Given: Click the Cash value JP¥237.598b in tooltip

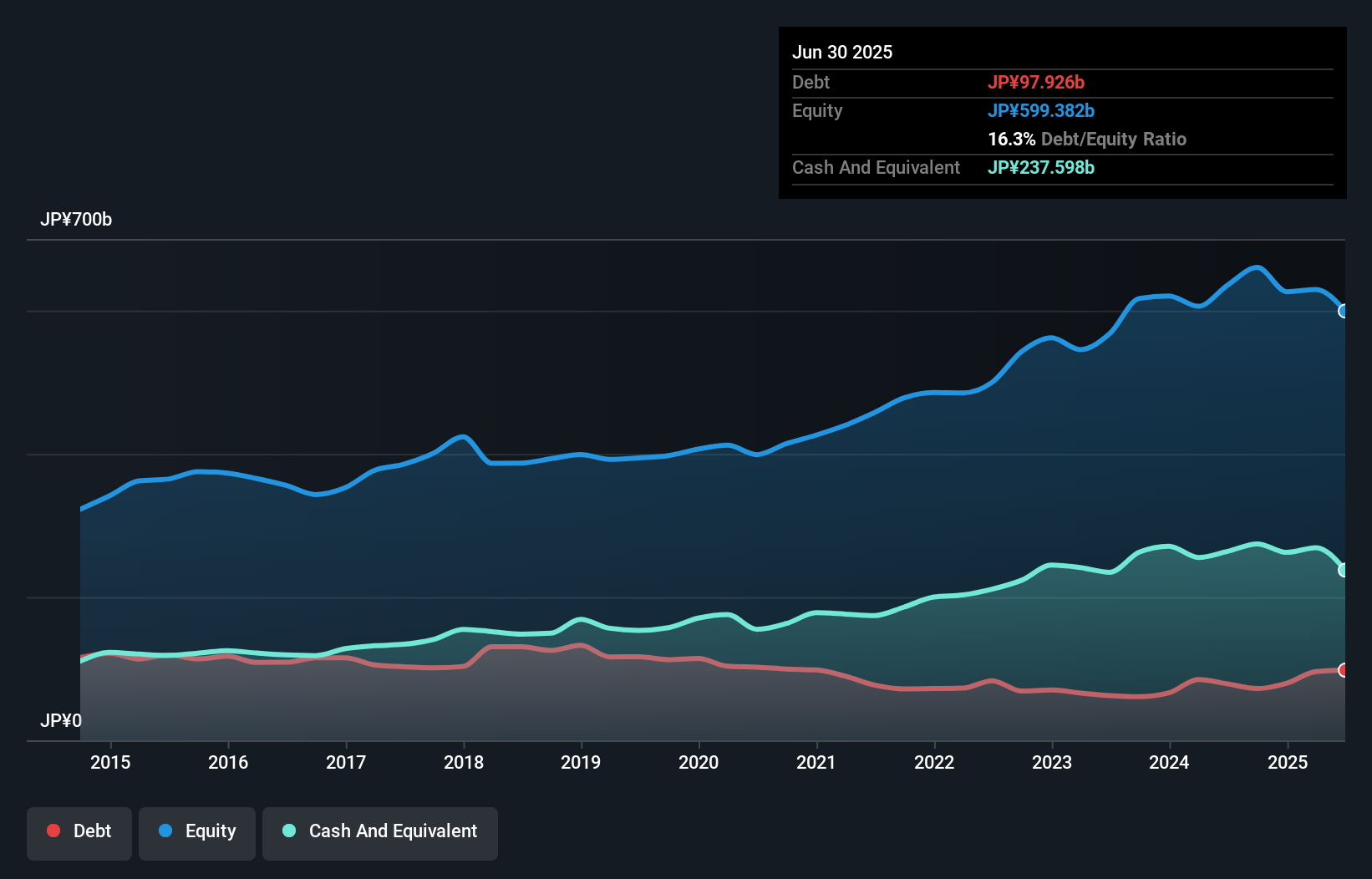Looking at the screenshot, I should 1041,167.
